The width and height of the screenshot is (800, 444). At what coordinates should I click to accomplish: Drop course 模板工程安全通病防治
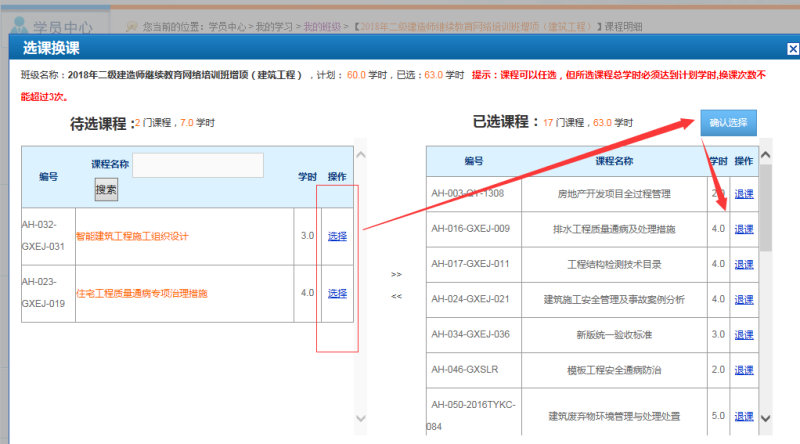tap(744, 369)
